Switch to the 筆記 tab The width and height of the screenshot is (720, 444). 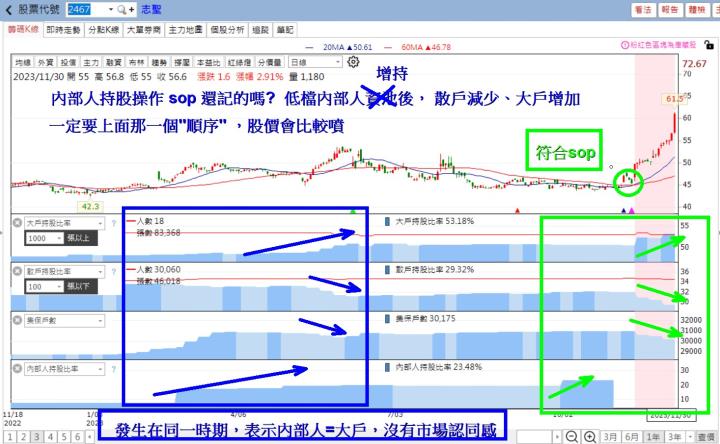pos(285,30)
